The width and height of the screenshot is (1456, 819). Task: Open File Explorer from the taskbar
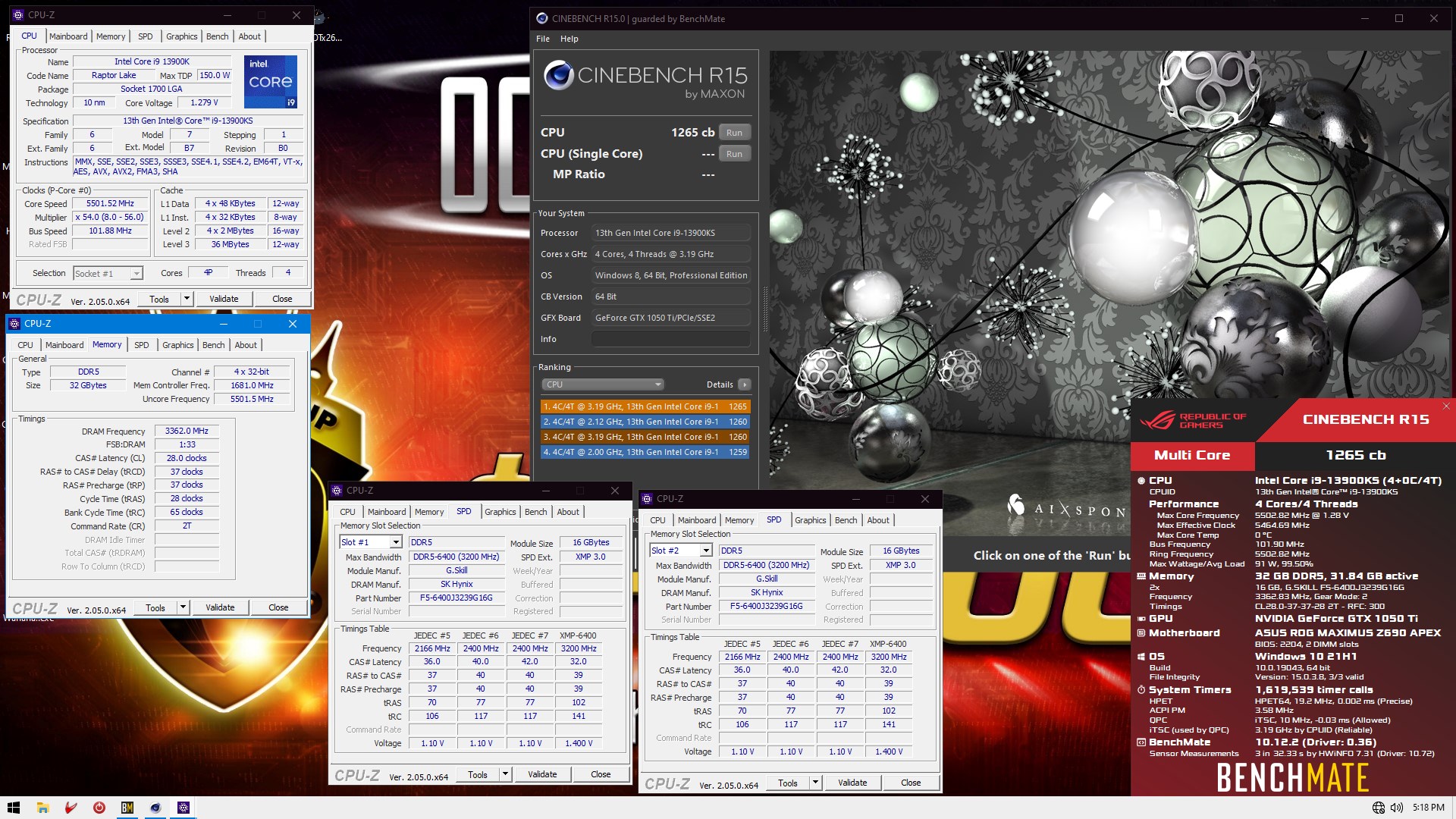pyautogui.click(x=42, y=808)
